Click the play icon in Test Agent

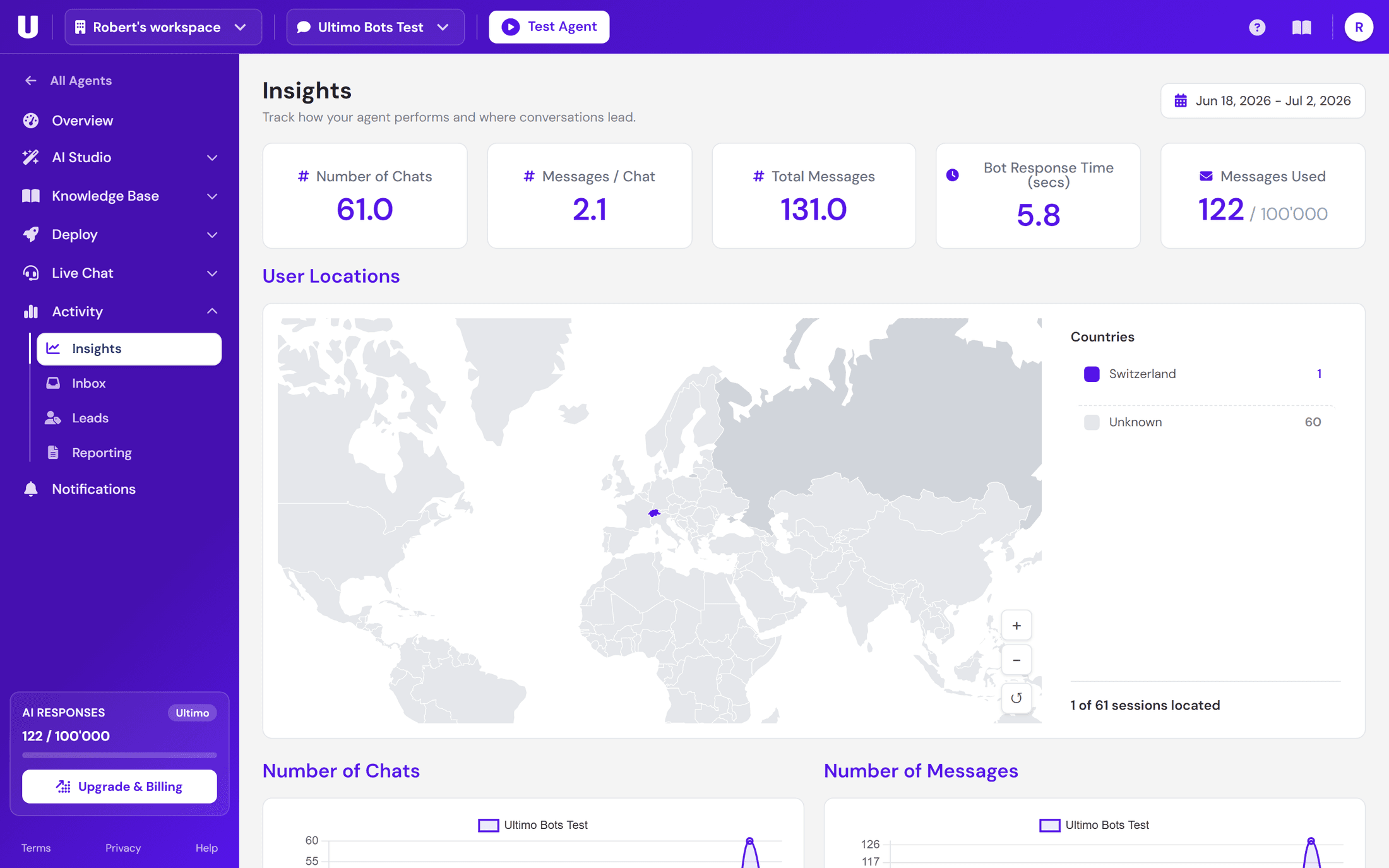tap(511, 27)
